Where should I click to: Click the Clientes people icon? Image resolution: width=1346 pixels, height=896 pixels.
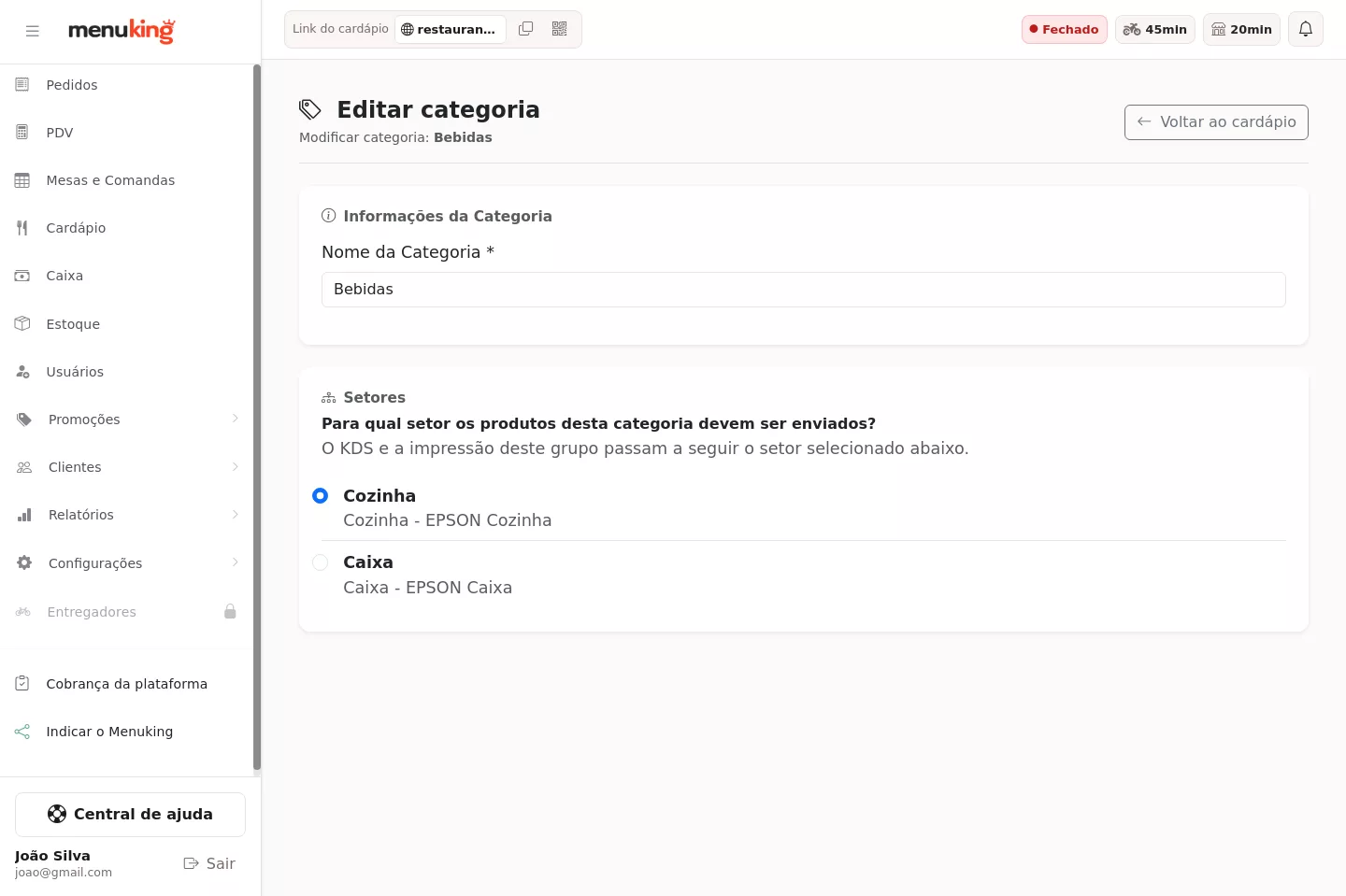click(24, 467)
